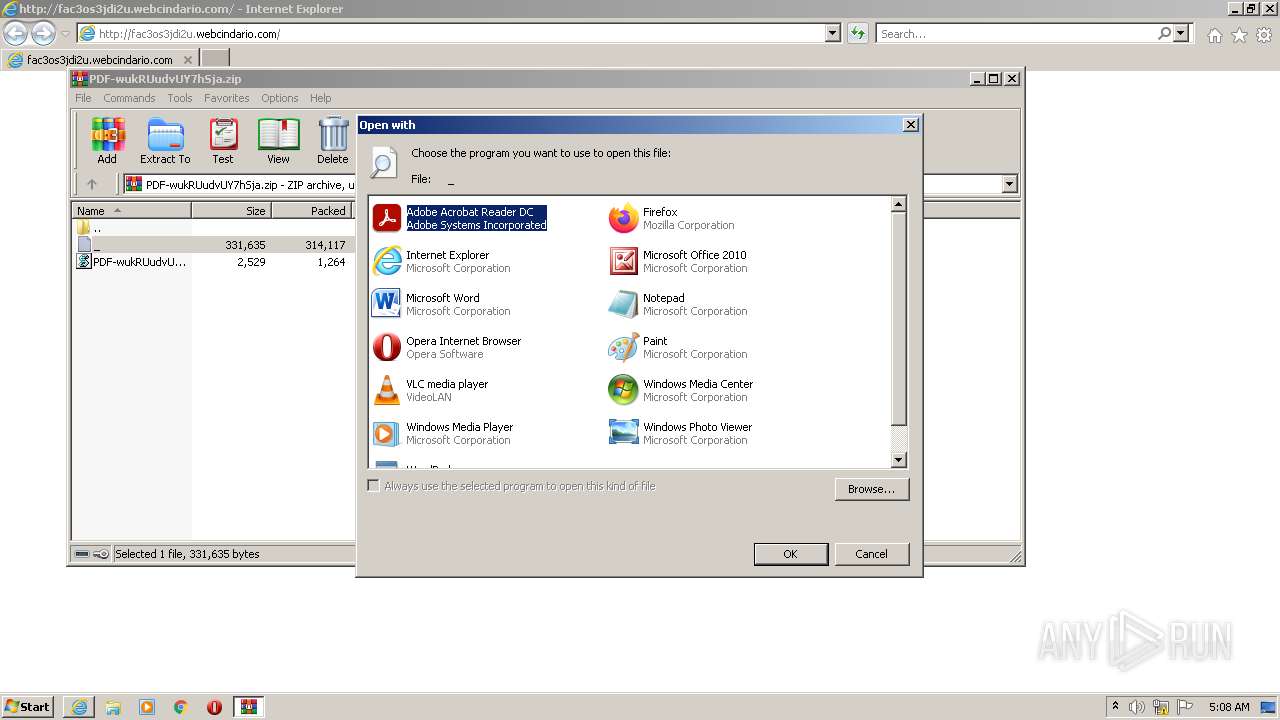1280x720 pixels.
Task: Select the PDF-wukRUudvU... file row
Action: [x=212, y=262]
